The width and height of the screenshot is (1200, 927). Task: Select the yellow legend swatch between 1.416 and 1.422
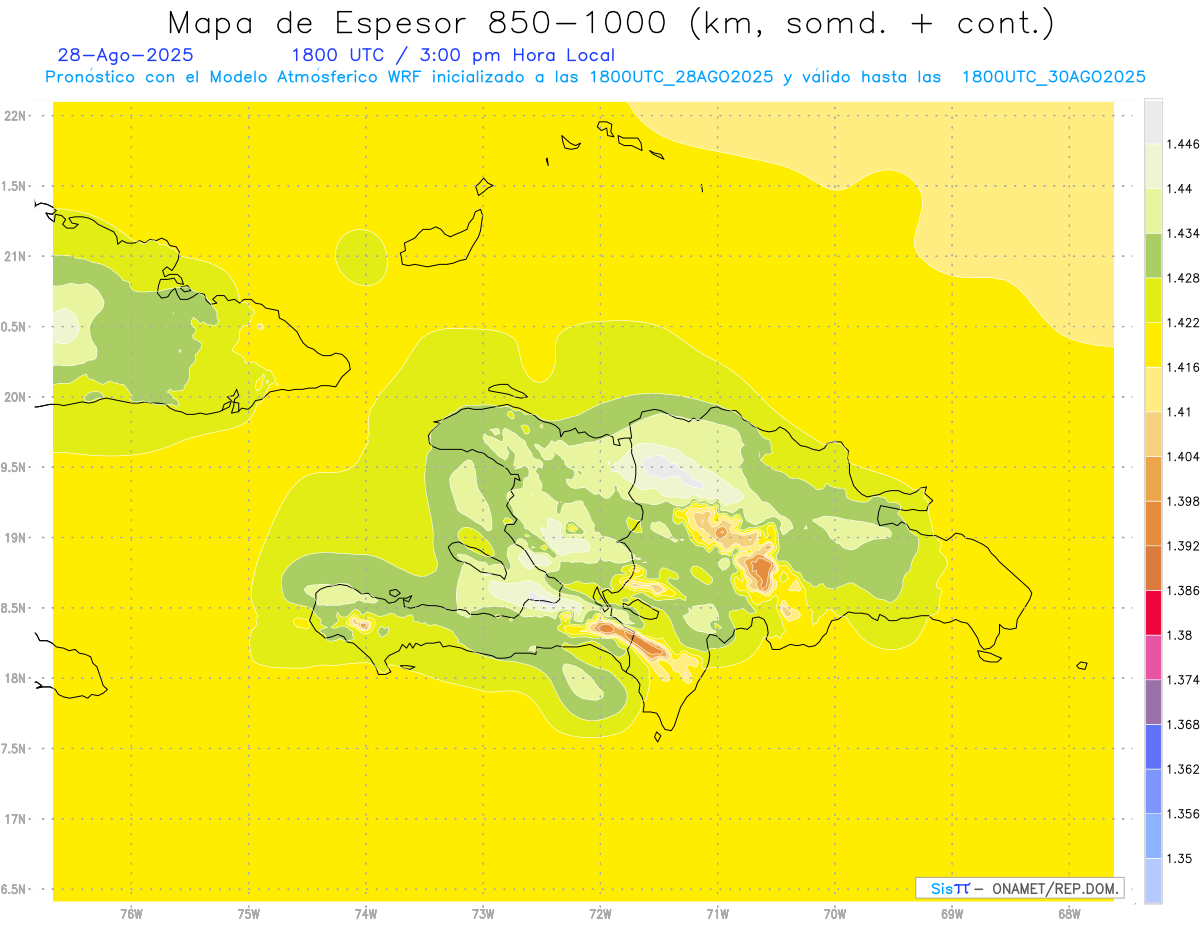point(1153,345)
